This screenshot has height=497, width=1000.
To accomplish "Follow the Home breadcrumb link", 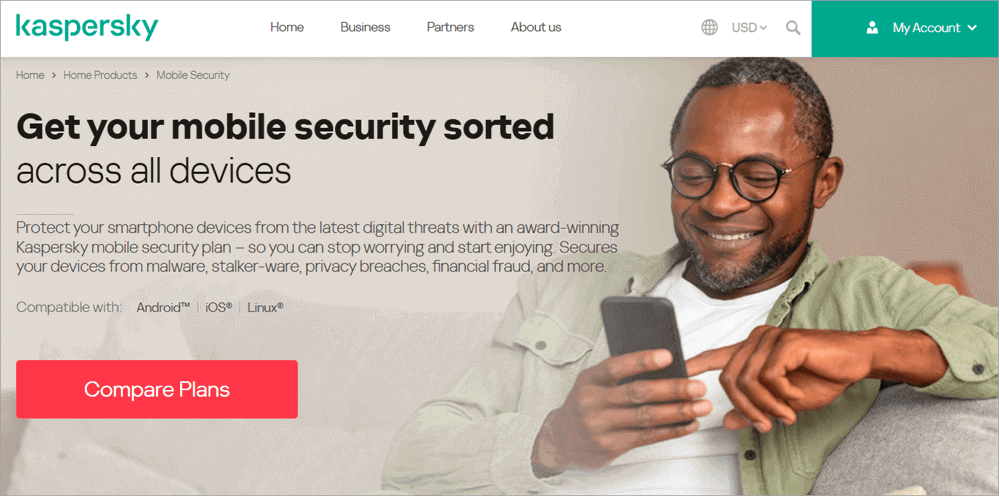I will (30, 75).
